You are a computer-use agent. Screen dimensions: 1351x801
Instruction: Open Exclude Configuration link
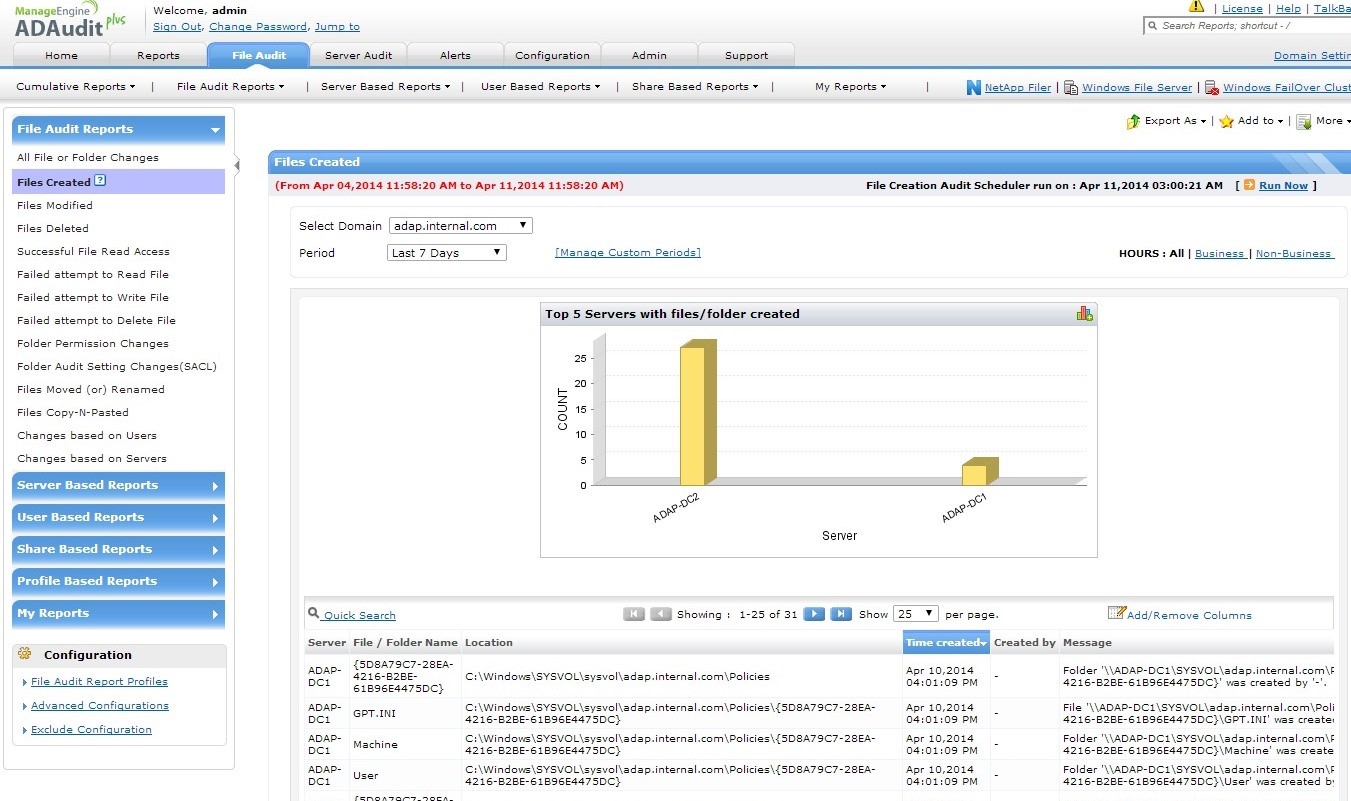91,730
